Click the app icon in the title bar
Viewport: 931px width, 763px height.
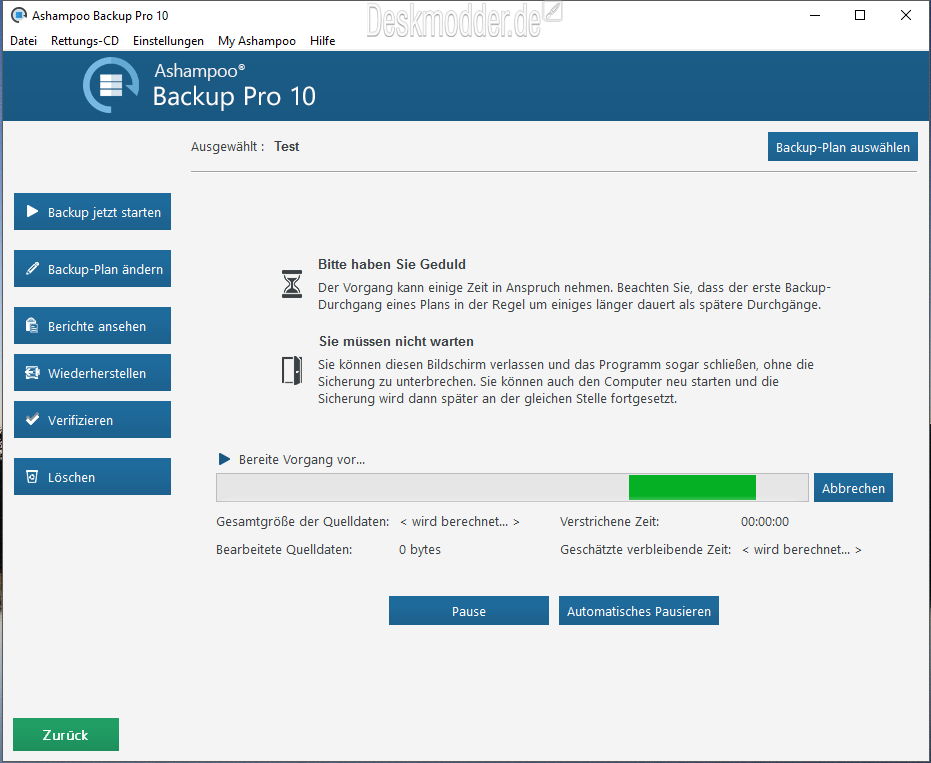click(19, 15)
